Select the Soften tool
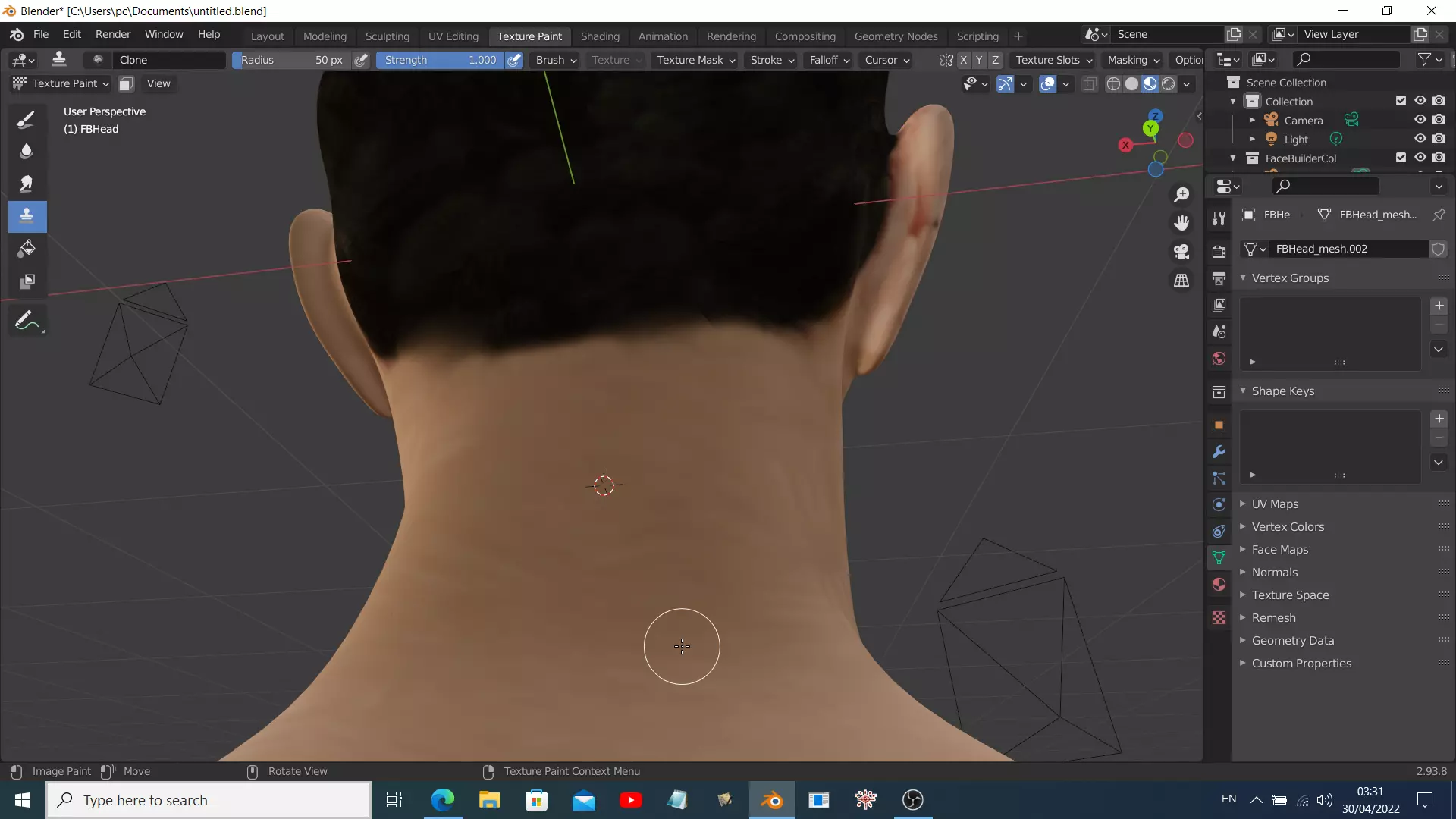 point(27,151)
